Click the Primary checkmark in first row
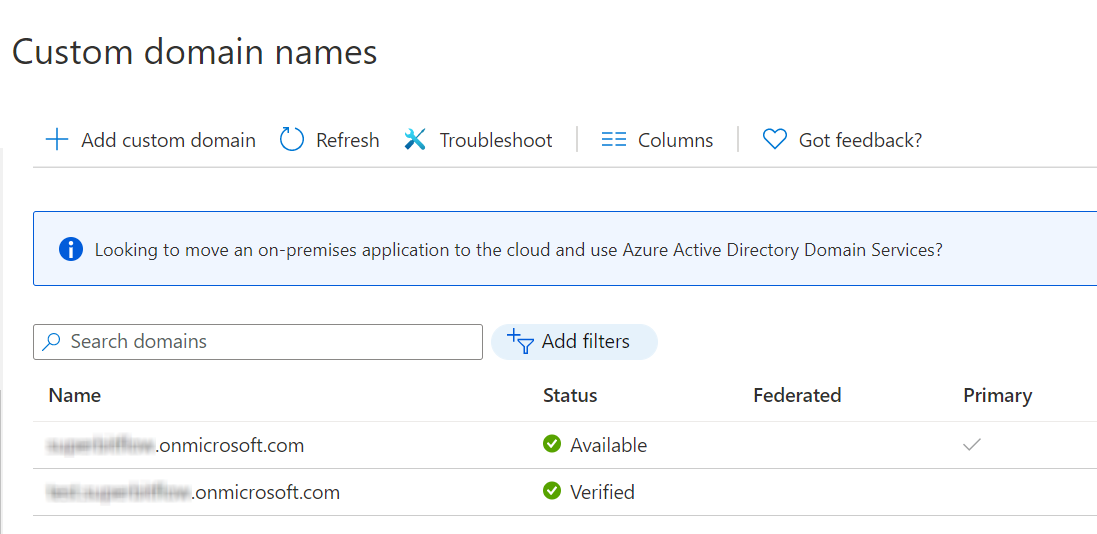1097x534 pixels. [971, 444]
